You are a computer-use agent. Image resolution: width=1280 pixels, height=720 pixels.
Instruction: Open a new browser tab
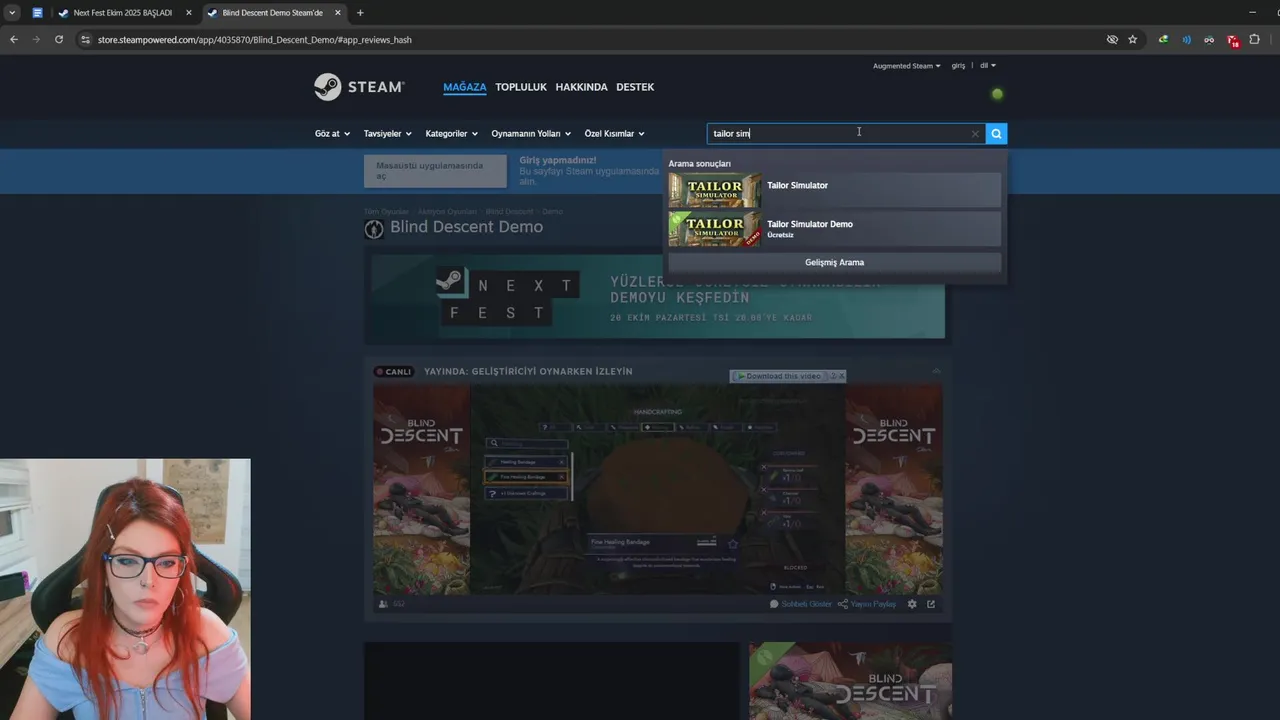coord(360,13)
